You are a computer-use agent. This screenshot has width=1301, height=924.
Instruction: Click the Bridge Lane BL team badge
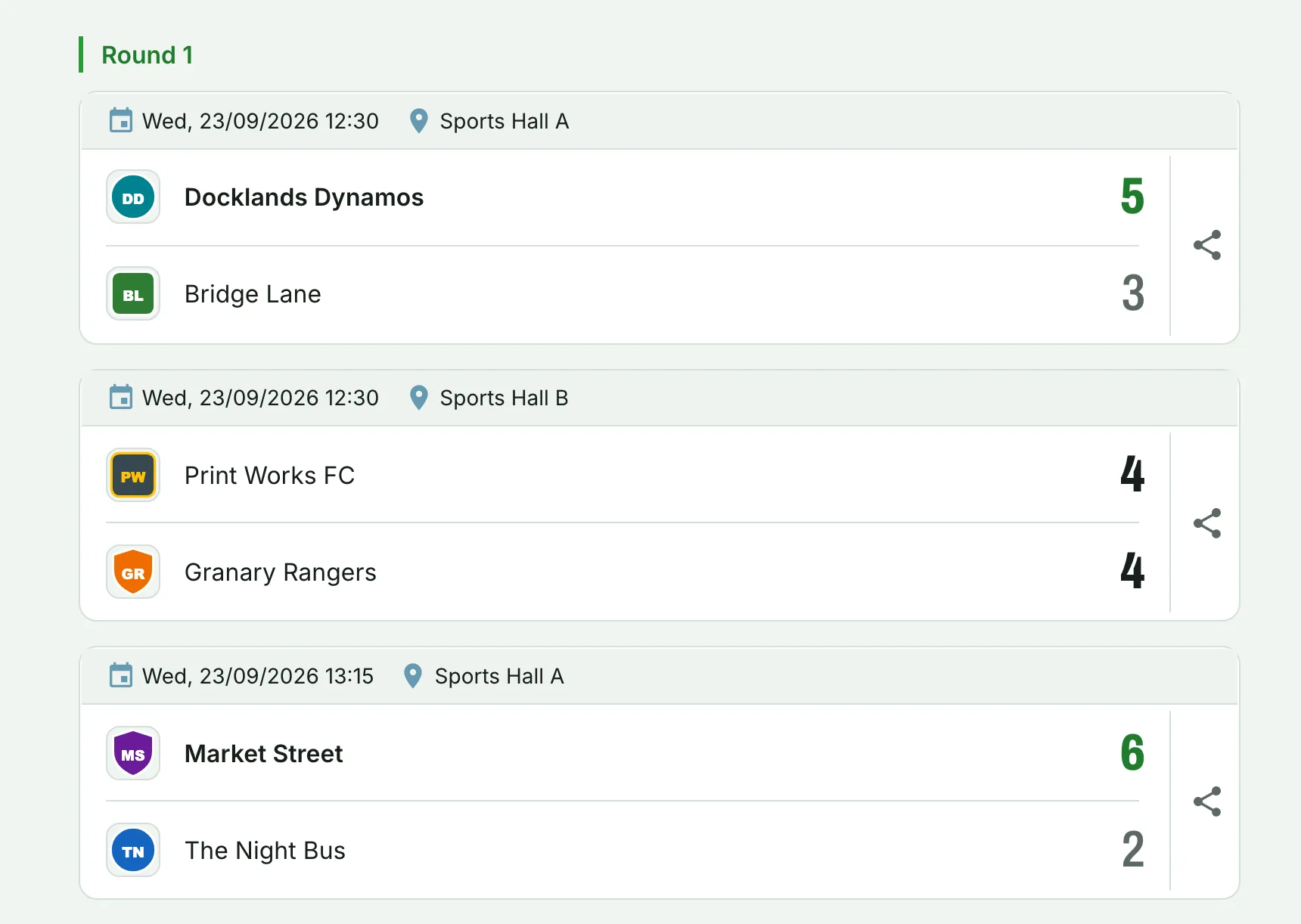133,294
